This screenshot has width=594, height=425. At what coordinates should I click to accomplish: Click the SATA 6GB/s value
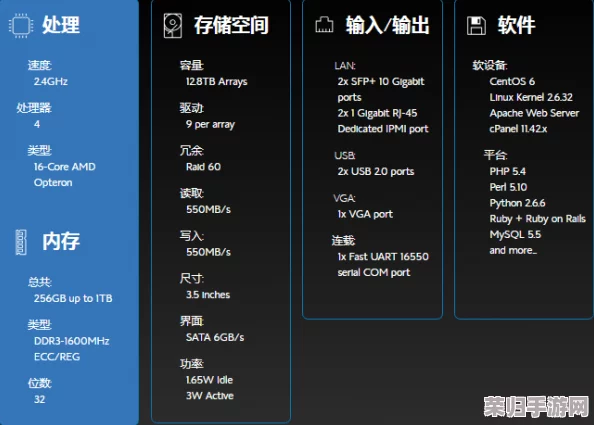(x=215, y=337)
